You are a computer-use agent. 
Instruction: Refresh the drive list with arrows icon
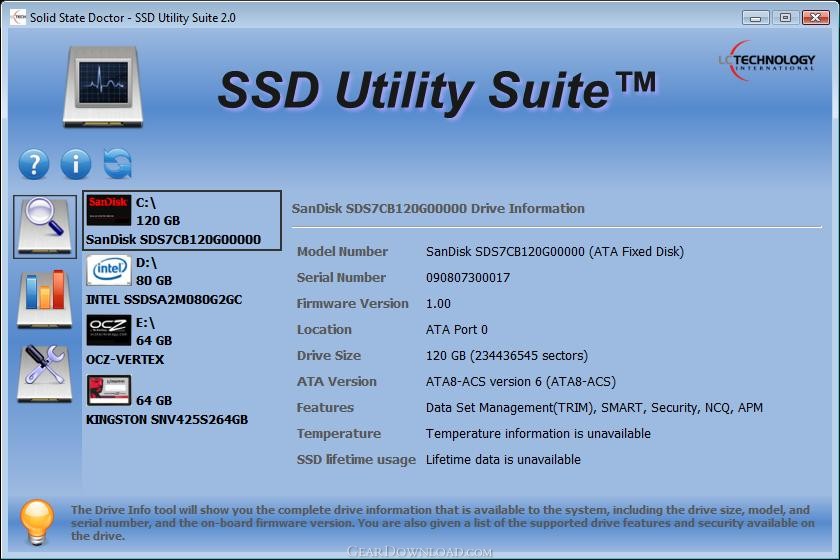click(x=117, y=163)
